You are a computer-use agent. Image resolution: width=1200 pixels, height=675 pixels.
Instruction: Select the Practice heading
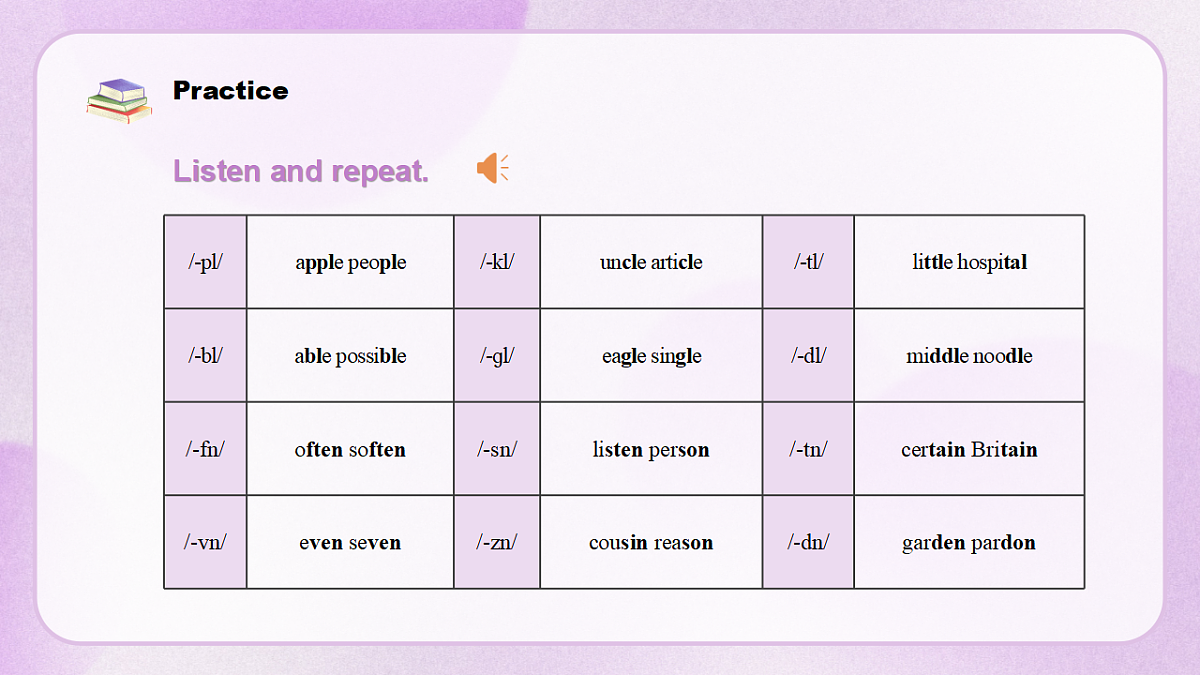pyautogui.click(x=230, y=90)
